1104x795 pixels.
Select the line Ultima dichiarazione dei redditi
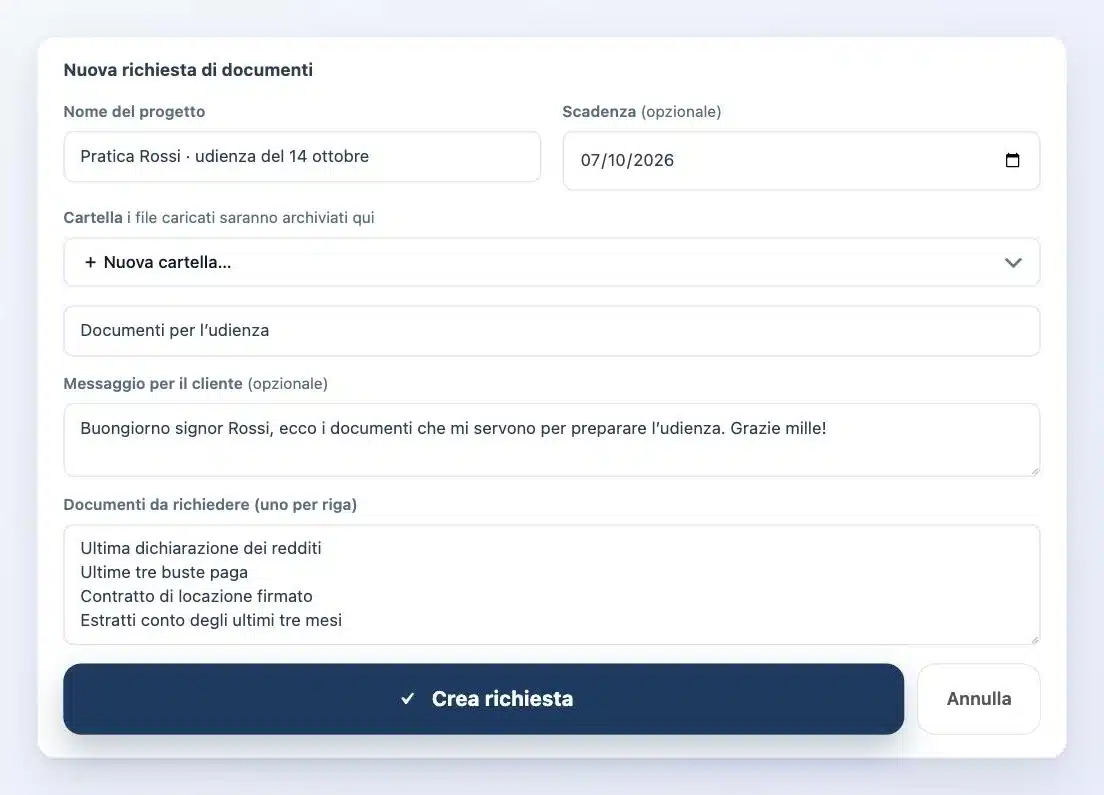point(201,549)
